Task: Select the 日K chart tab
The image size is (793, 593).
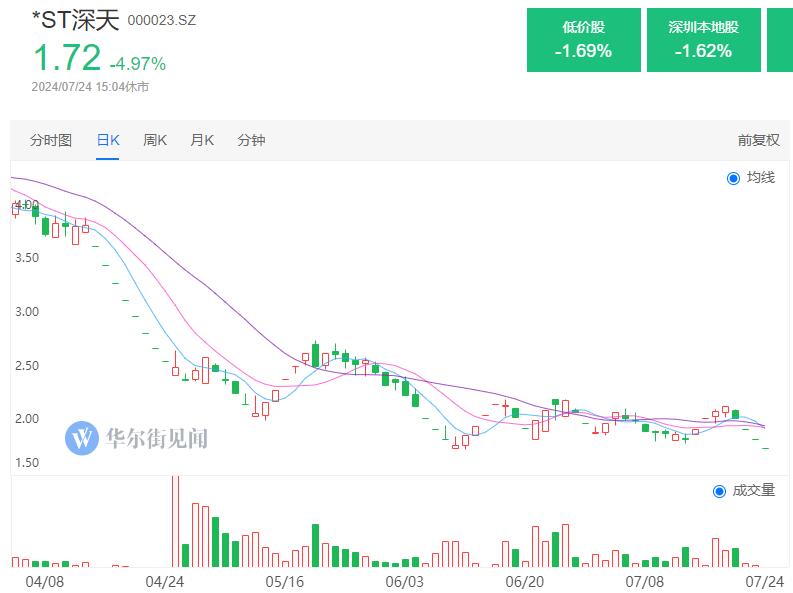Action: pyautogui.click(x=108, y=140)
